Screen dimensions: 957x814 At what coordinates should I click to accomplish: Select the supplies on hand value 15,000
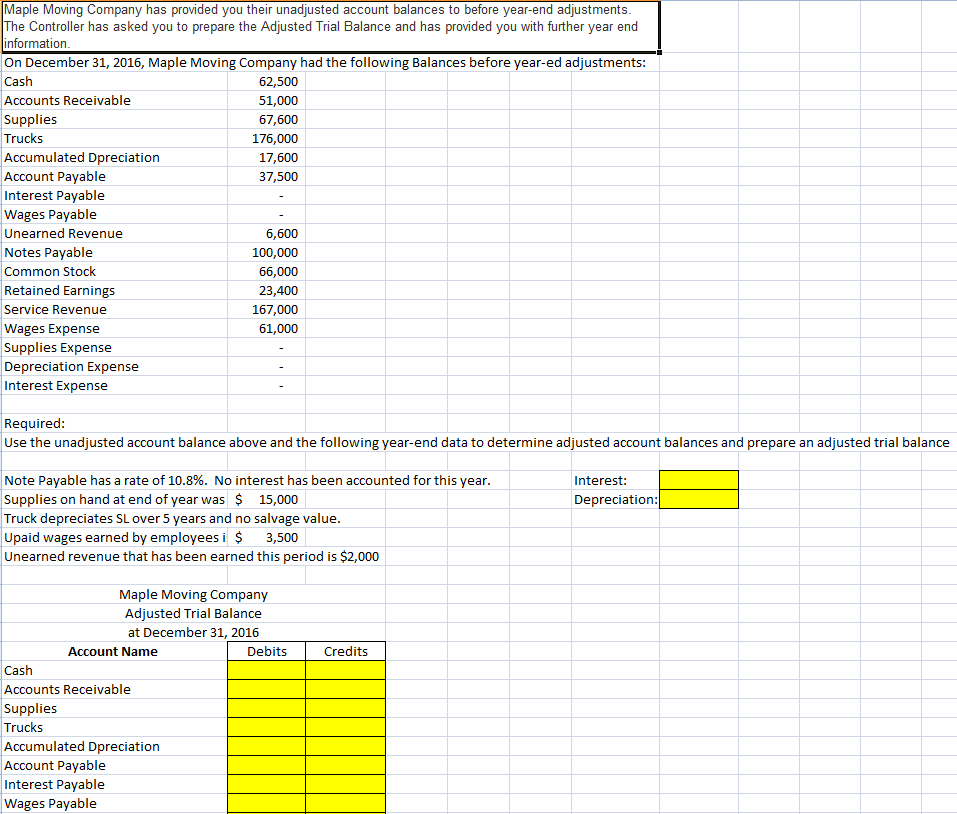(x=267, y=499)
